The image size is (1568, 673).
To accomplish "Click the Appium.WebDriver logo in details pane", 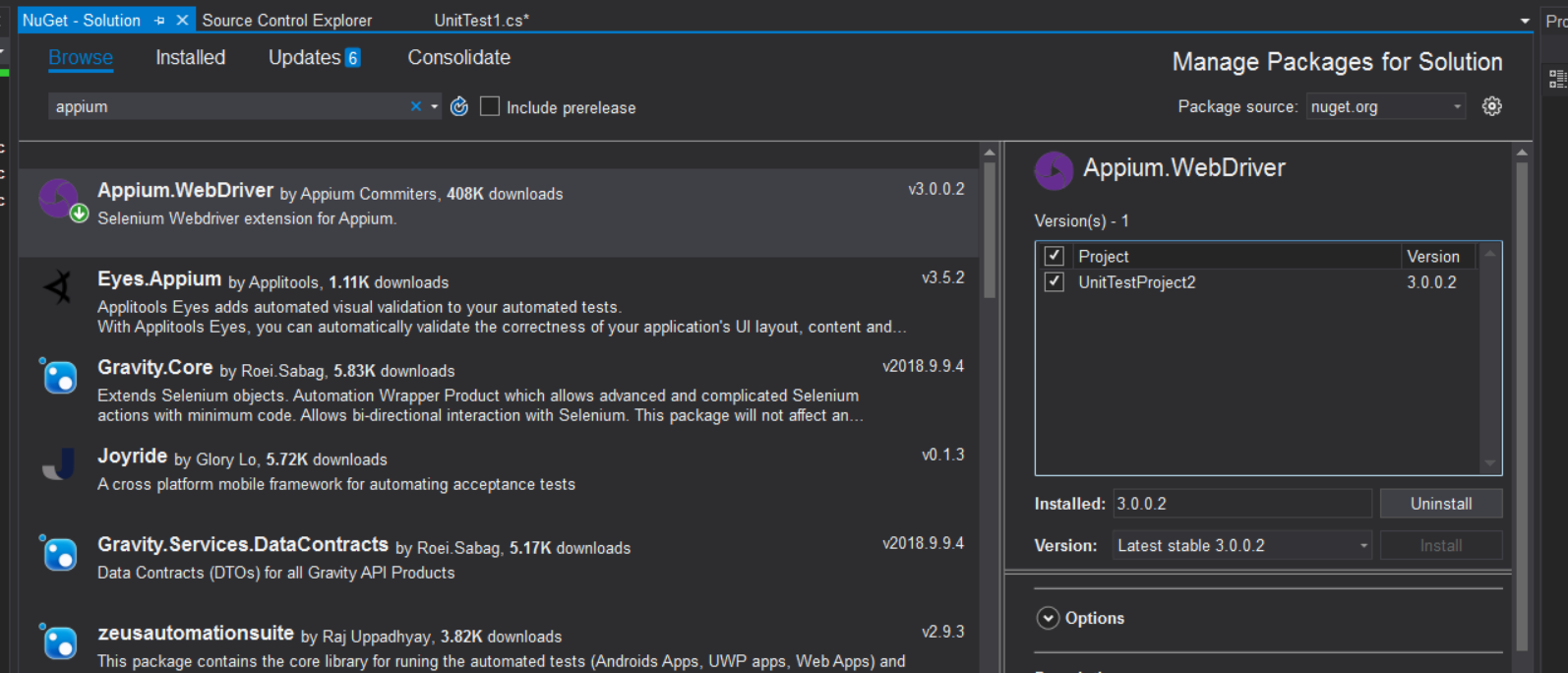I will (1054, 170).
